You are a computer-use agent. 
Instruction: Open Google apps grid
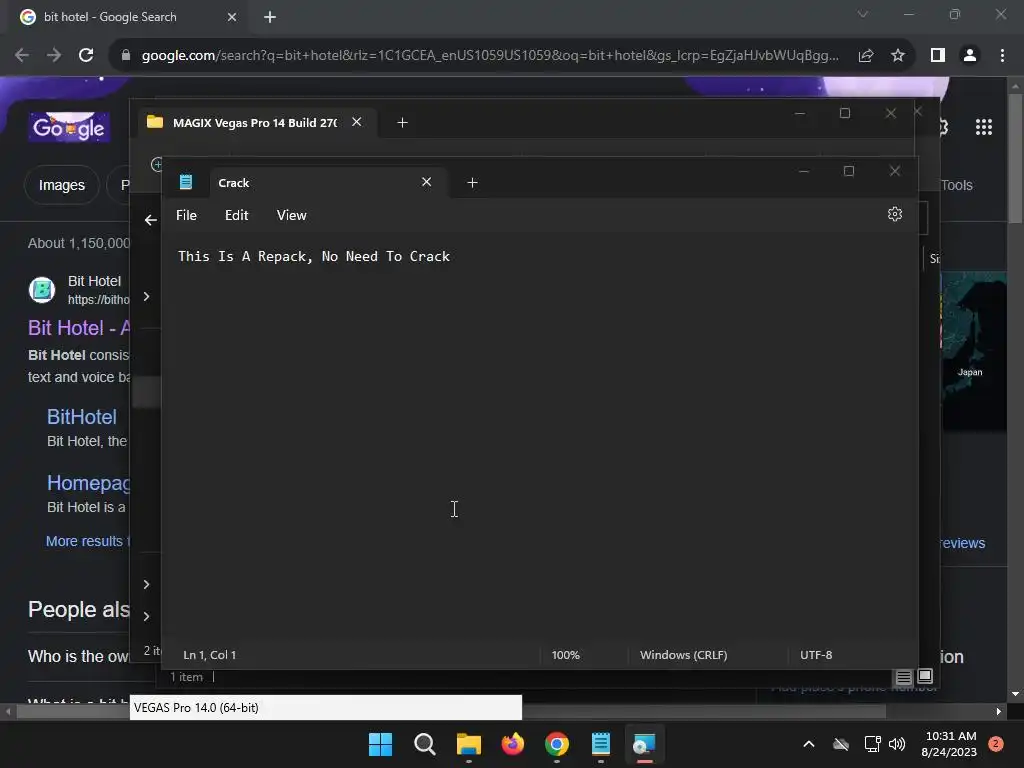coord(984,127)
